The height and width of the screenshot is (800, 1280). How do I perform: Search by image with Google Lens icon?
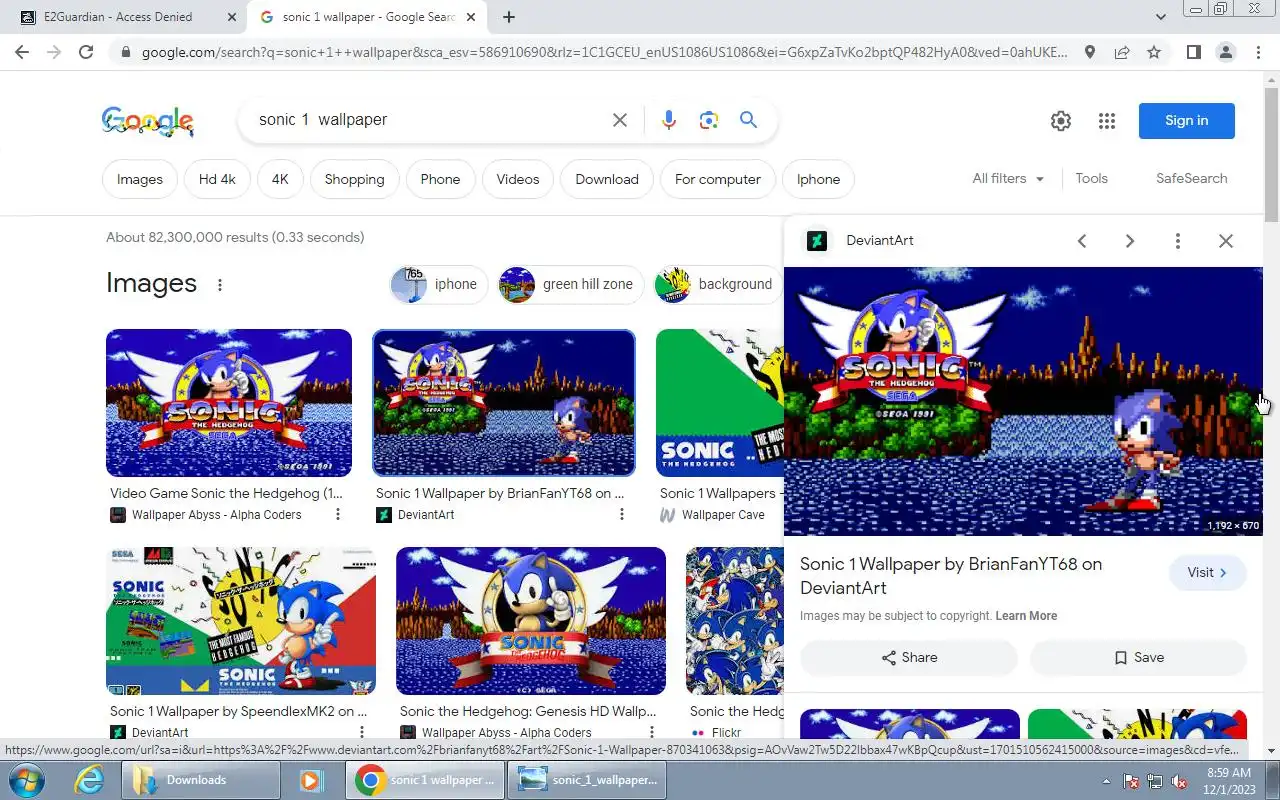709,120
